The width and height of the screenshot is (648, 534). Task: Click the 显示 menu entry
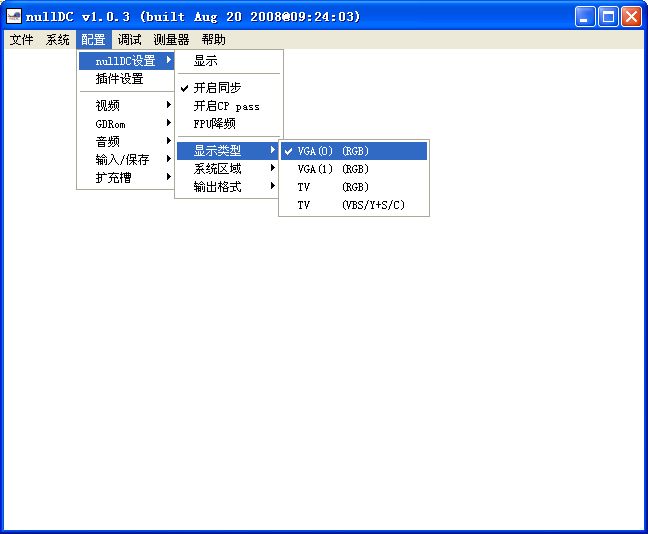[229, 61]
